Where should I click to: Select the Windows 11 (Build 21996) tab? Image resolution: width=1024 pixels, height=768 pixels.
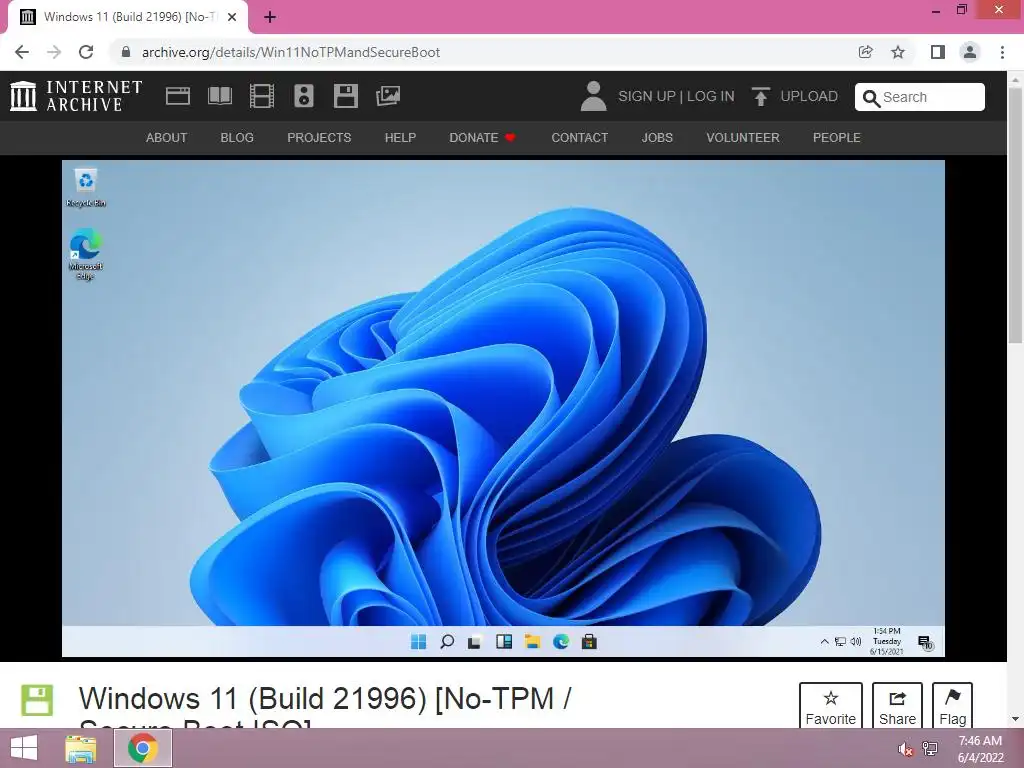(x=127, y=17)
